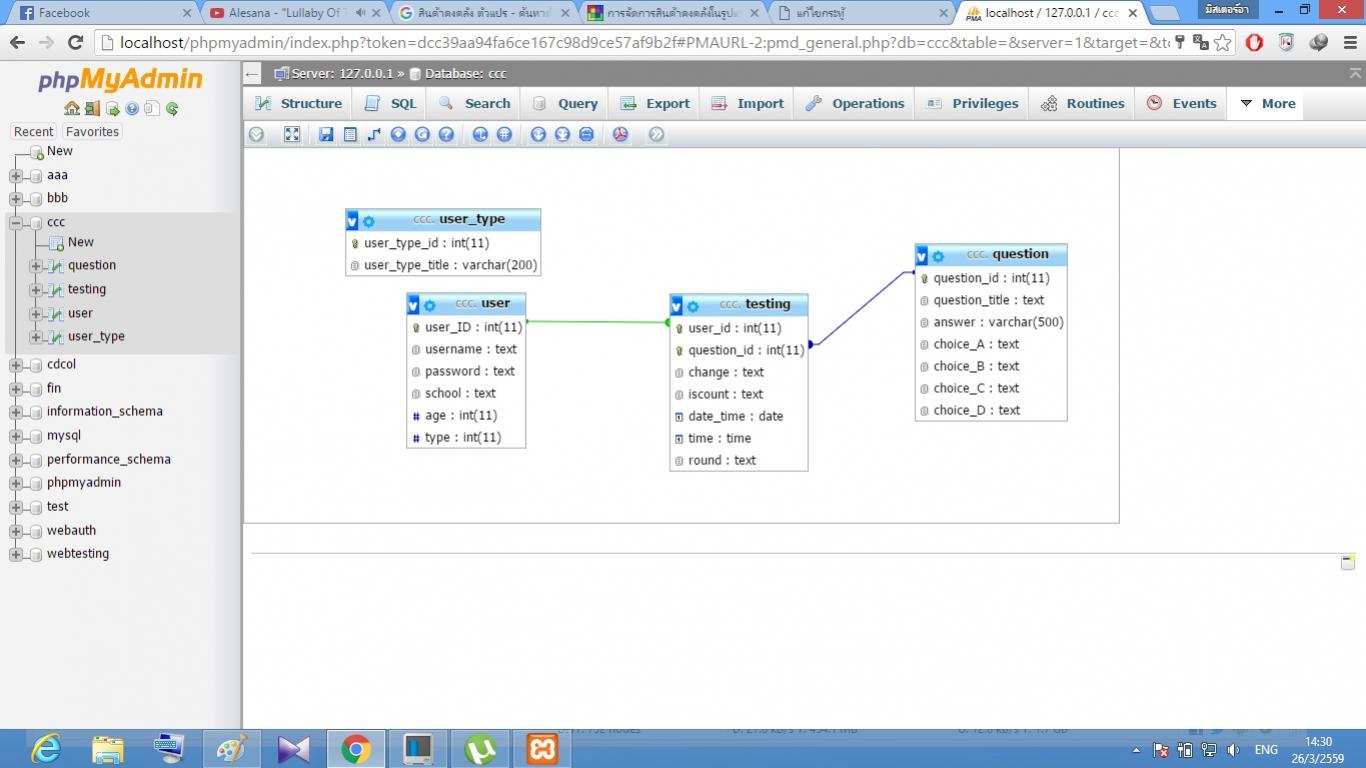
Task: Click the Save position floppy disk icon
Action: (326, 134)
